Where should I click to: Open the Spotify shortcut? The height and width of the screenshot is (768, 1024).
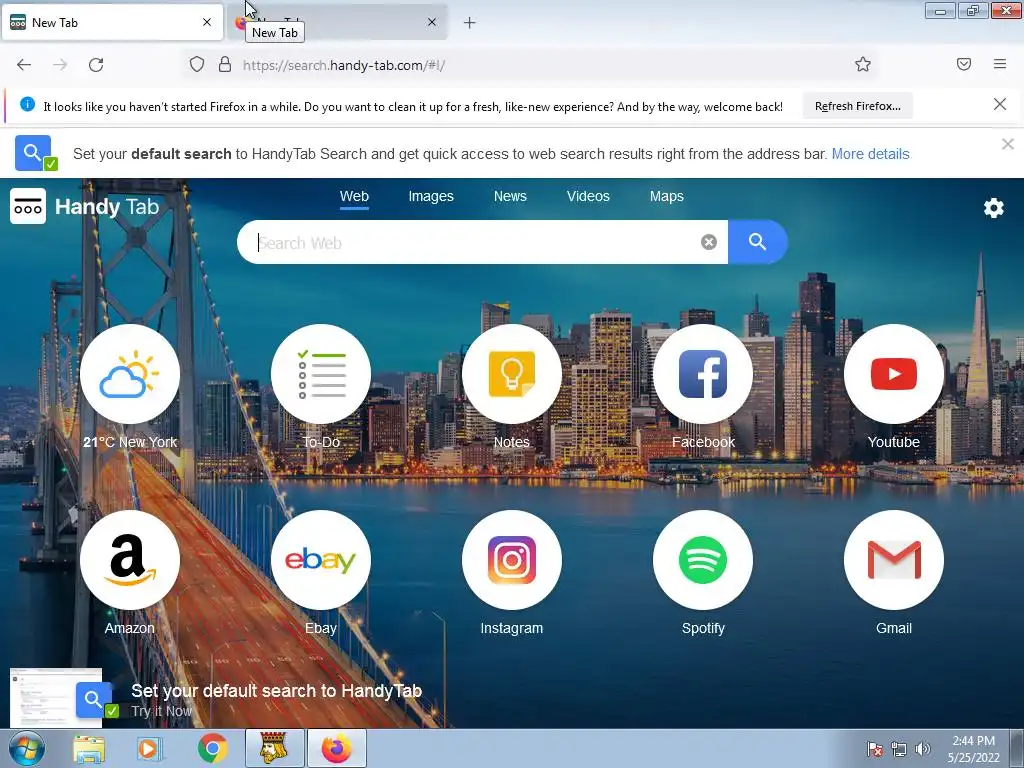click(x=703, y=560)
